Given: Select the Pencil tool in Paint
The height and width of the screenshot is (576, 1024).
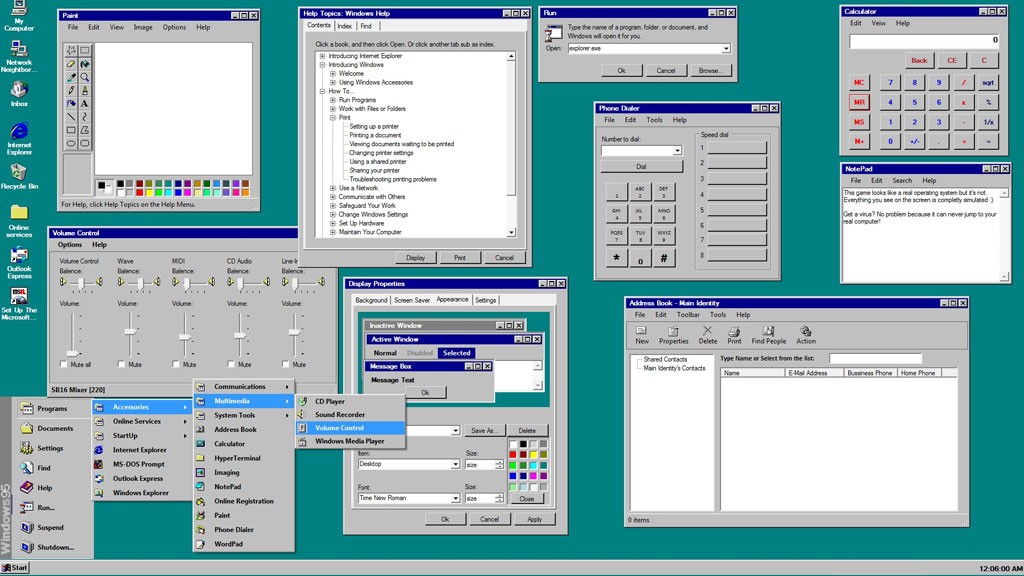Looking at the screenshot, I should coord(70,90).
